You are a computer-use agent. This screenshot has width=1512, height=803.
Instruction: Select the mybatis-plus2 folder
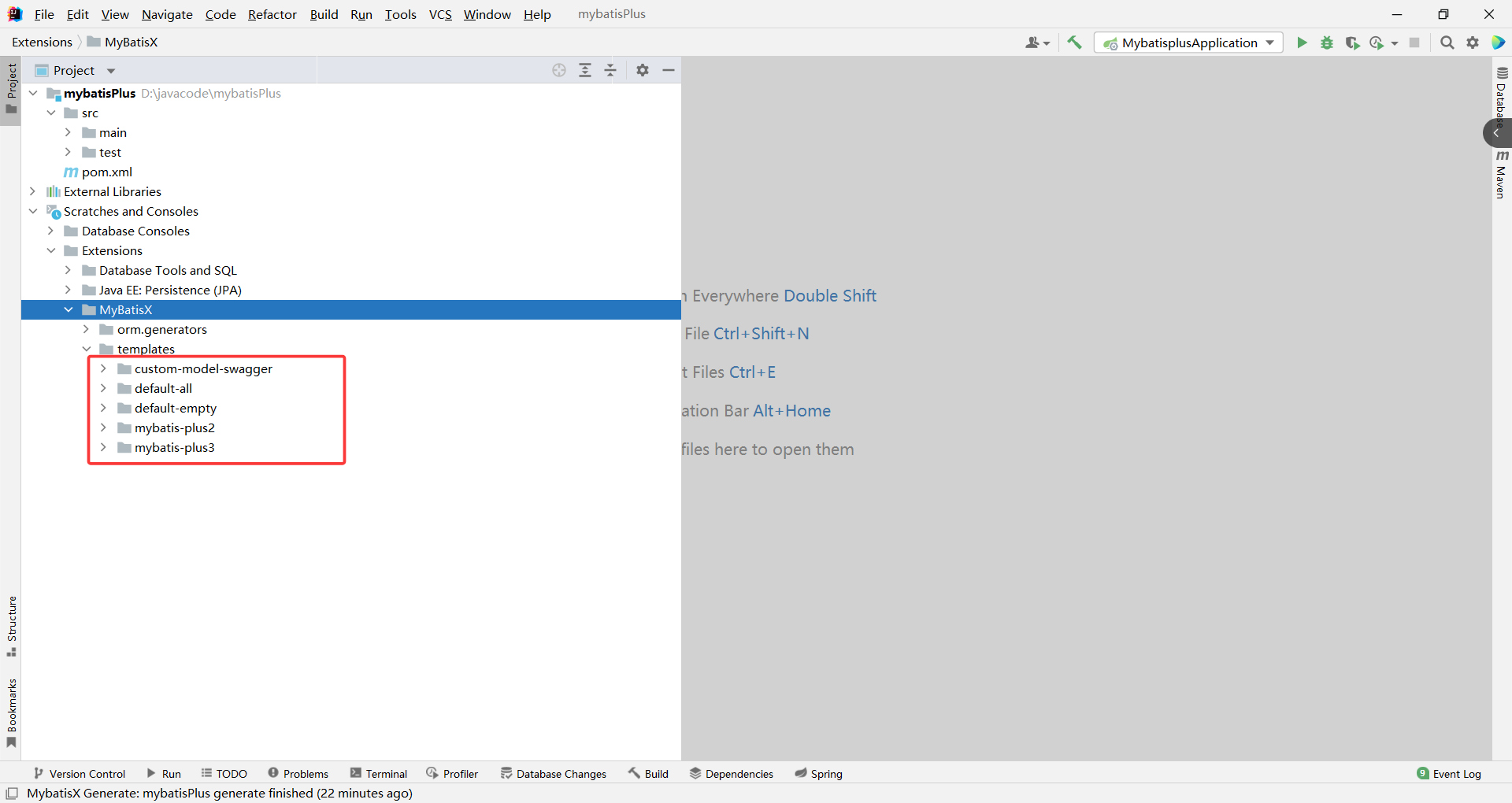pos(174,427)
